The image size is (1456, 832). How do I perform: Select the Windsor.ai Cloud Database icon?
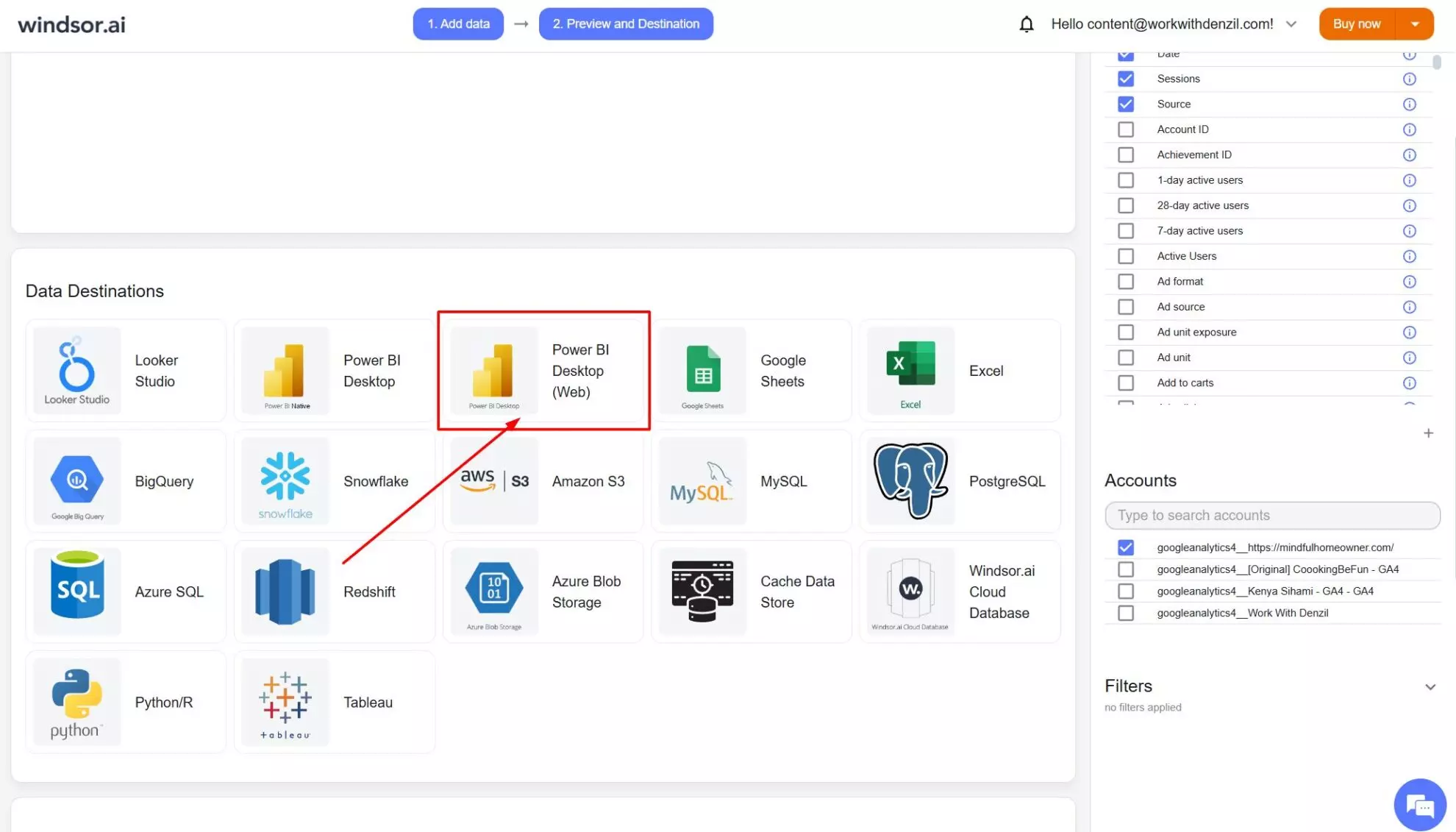click(x=910, y=591)
